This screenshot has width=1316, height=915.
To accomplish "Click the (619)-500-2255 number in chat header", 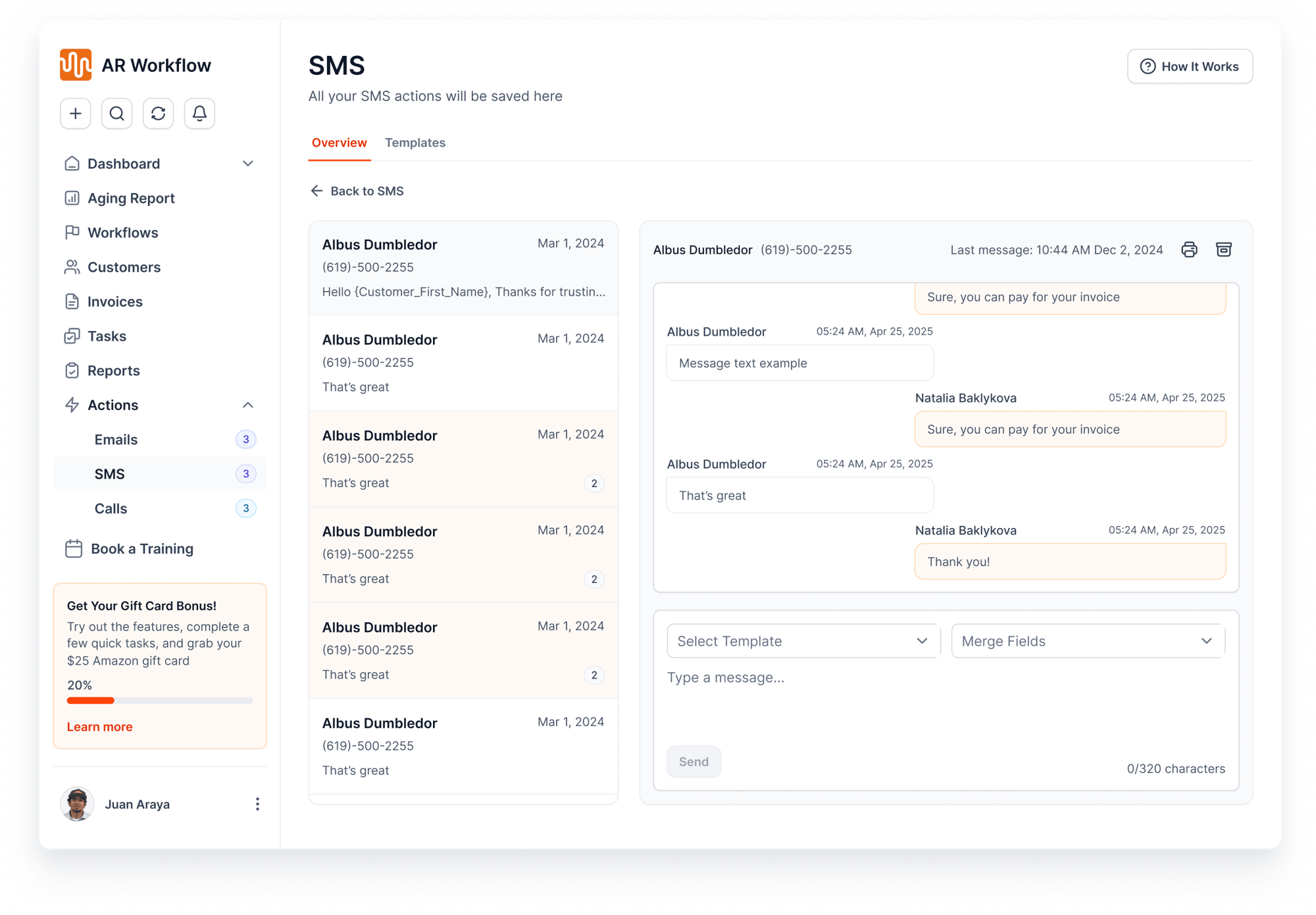I will point(806,249).
